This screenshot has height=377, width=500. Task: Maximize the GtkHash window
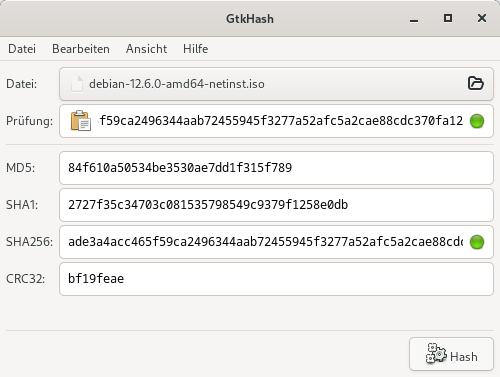pos(448,18)
